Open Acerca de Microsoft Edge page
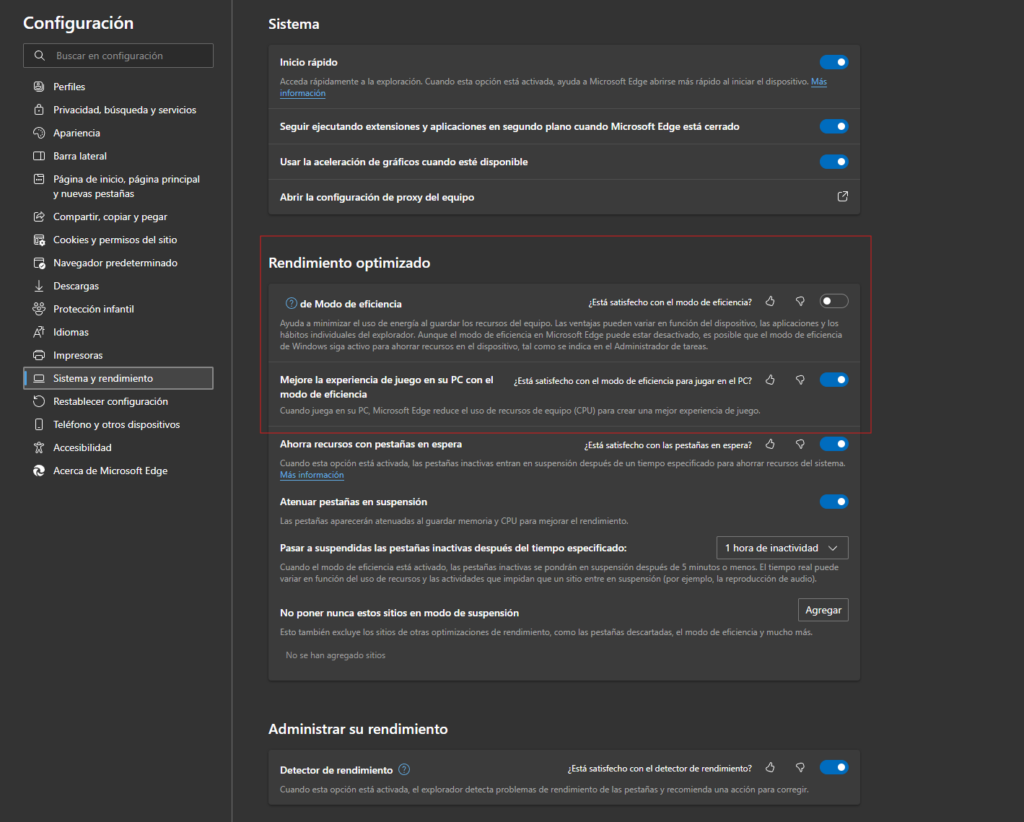Viewport: 1024px width, 822px height. click(x=110, y=471)
